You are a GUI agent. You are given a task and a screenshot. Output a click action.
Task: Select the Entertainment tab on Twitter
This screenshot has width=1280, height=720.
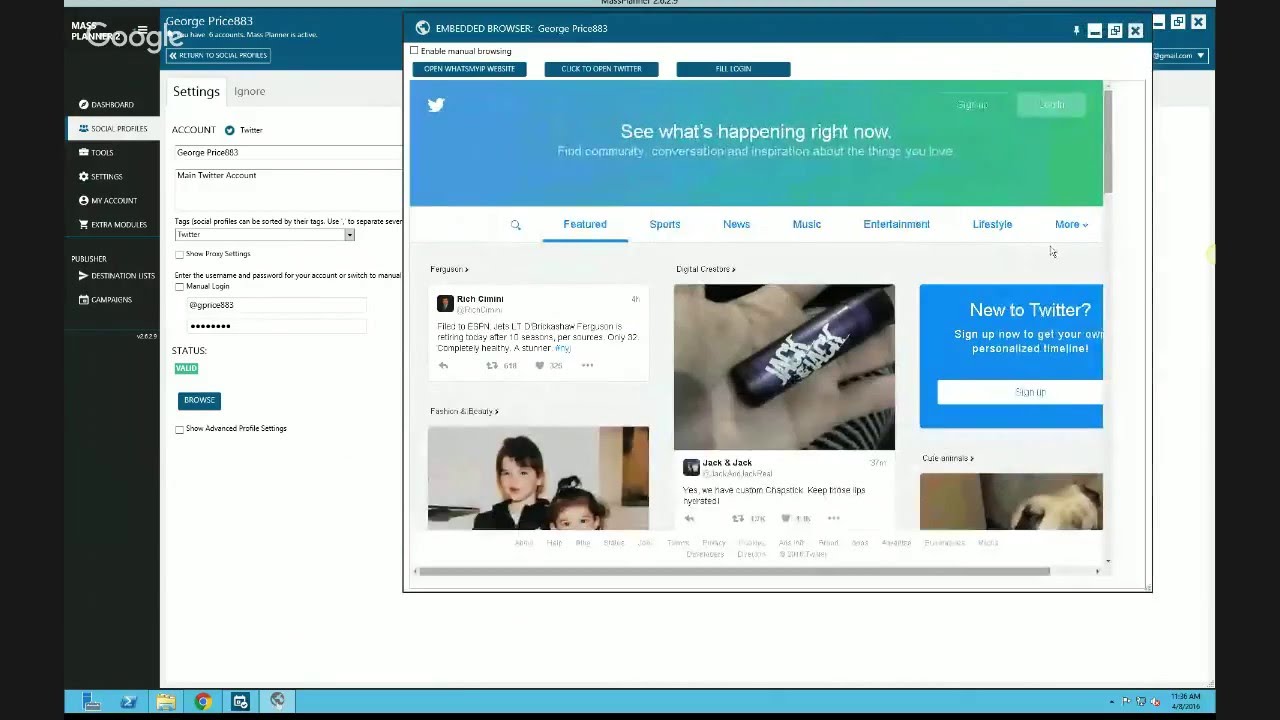pyautogui.click(x=897, y=224)
